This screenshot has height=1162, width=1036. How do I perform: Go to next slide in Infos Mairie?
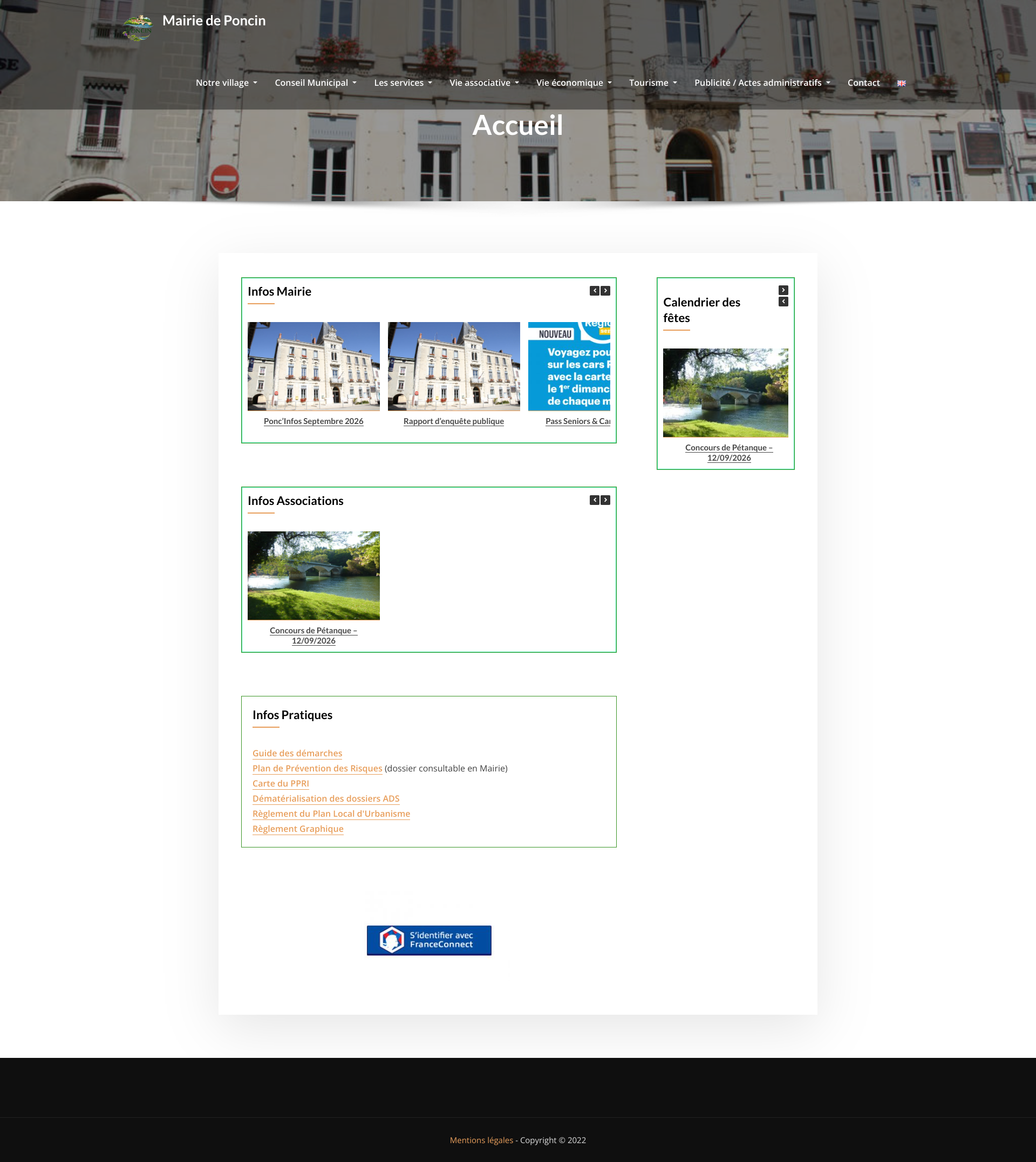pyautogui.click(x=605, y=291)
